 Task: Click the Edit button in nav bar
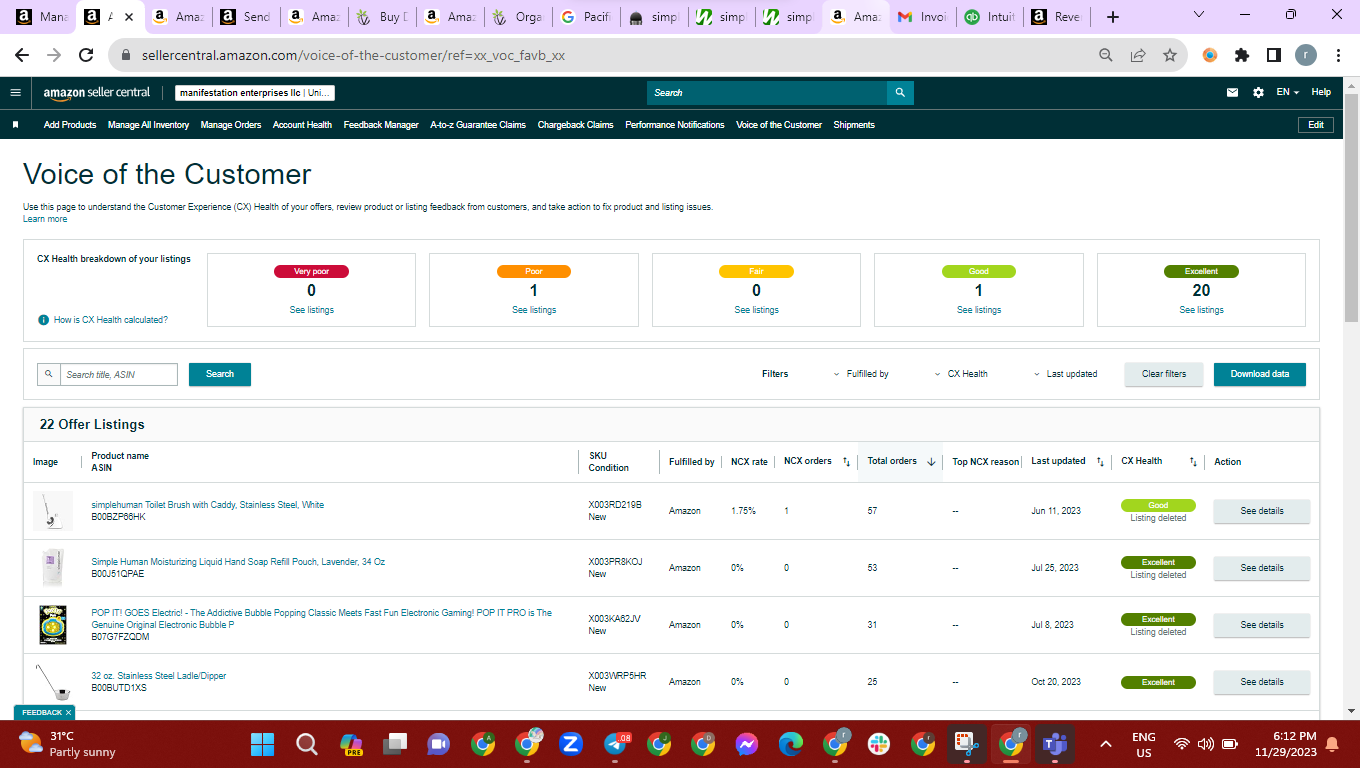point(1316,125)
